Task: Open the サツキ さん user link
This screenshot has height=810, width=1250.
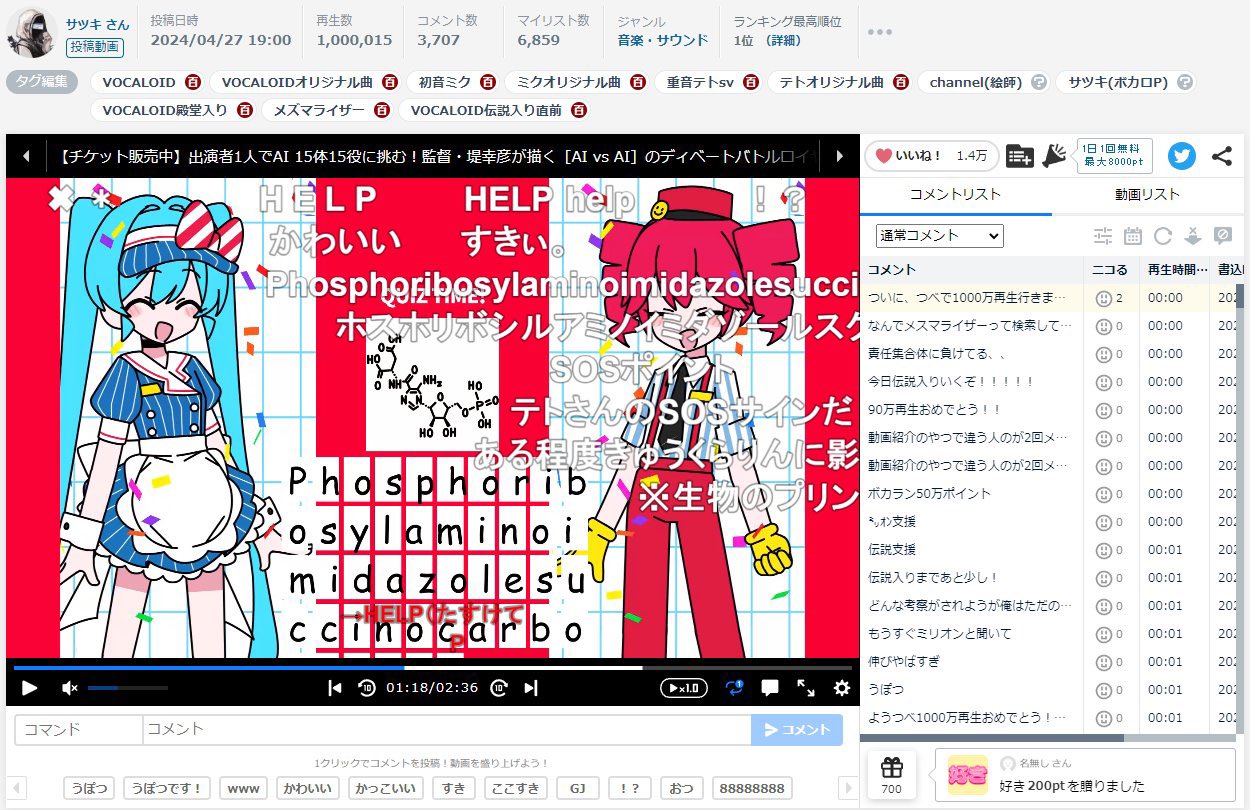Action: tap(98, 22)
